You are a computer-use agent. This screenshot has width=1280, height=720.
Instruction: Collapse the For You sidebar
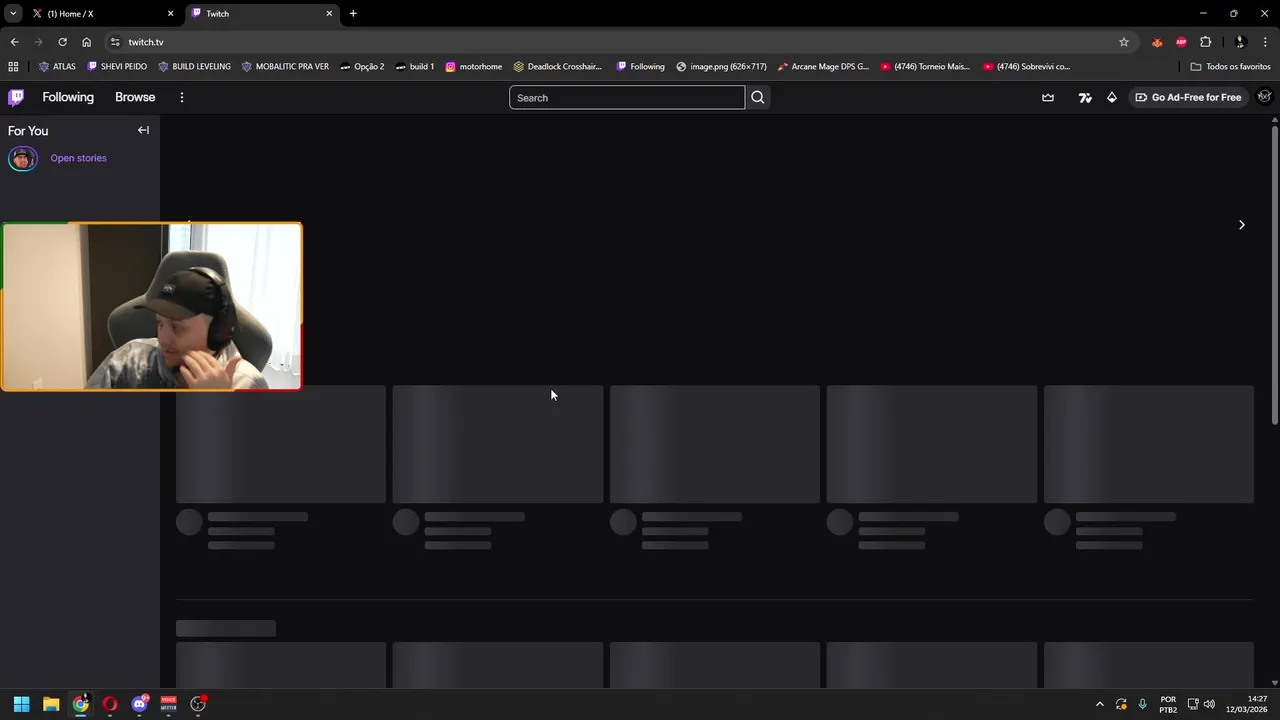coord(143,130)
